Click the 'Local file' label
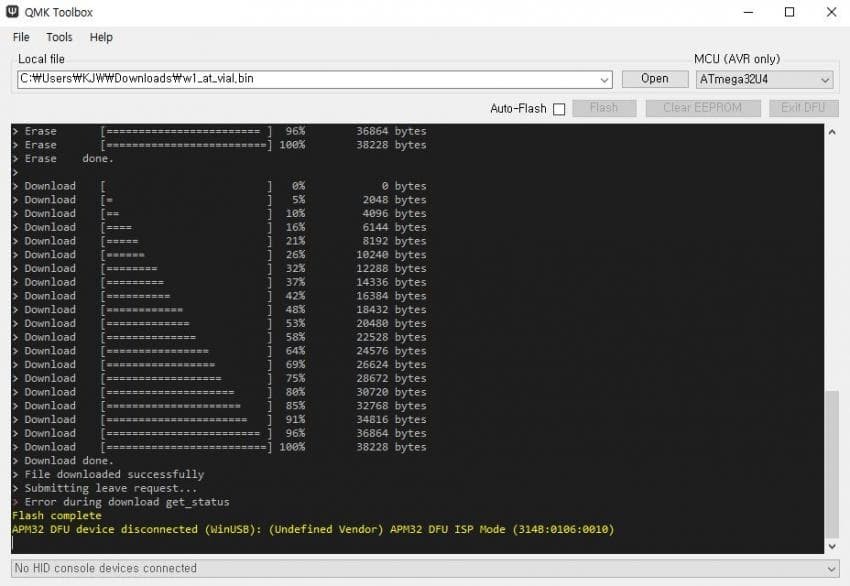Image resolution: width=850 pixels, height=586 pixels. coord(41,59)
